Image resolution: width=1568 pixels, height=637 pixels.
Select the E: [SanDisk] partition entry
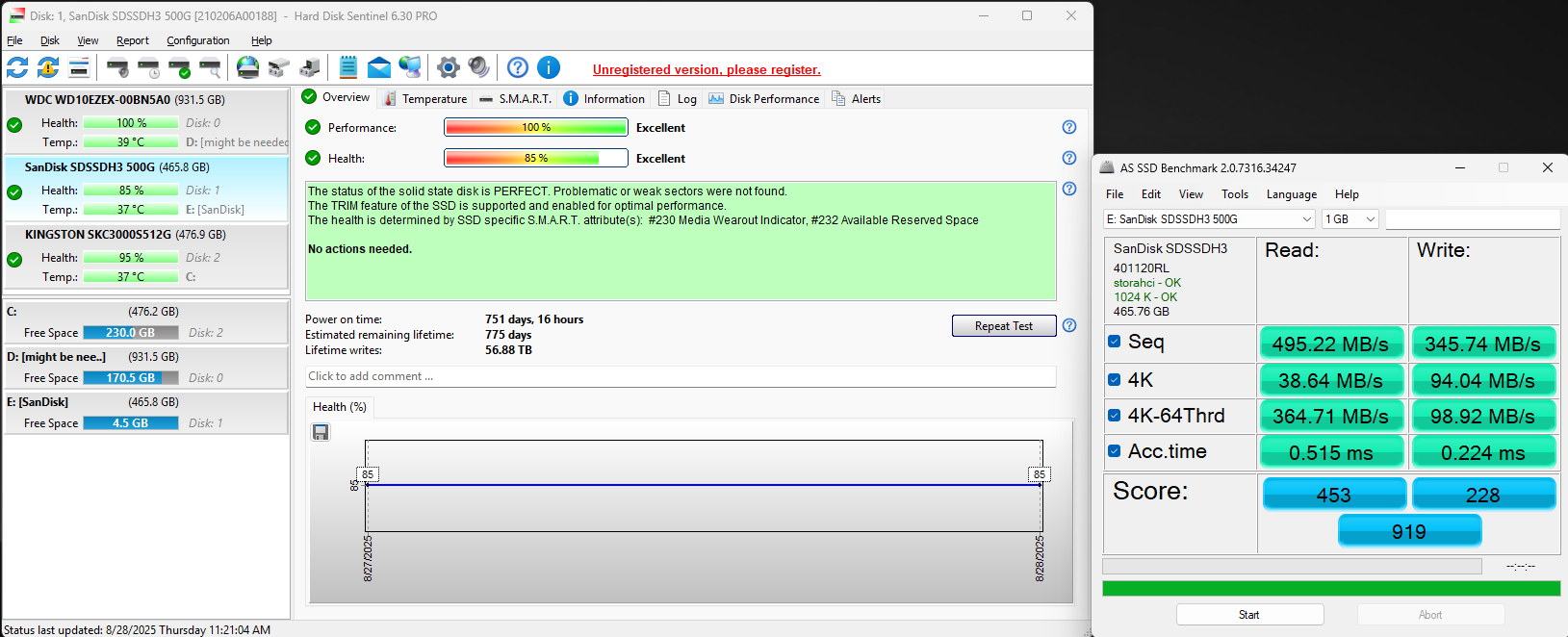[x=146, y=413]
